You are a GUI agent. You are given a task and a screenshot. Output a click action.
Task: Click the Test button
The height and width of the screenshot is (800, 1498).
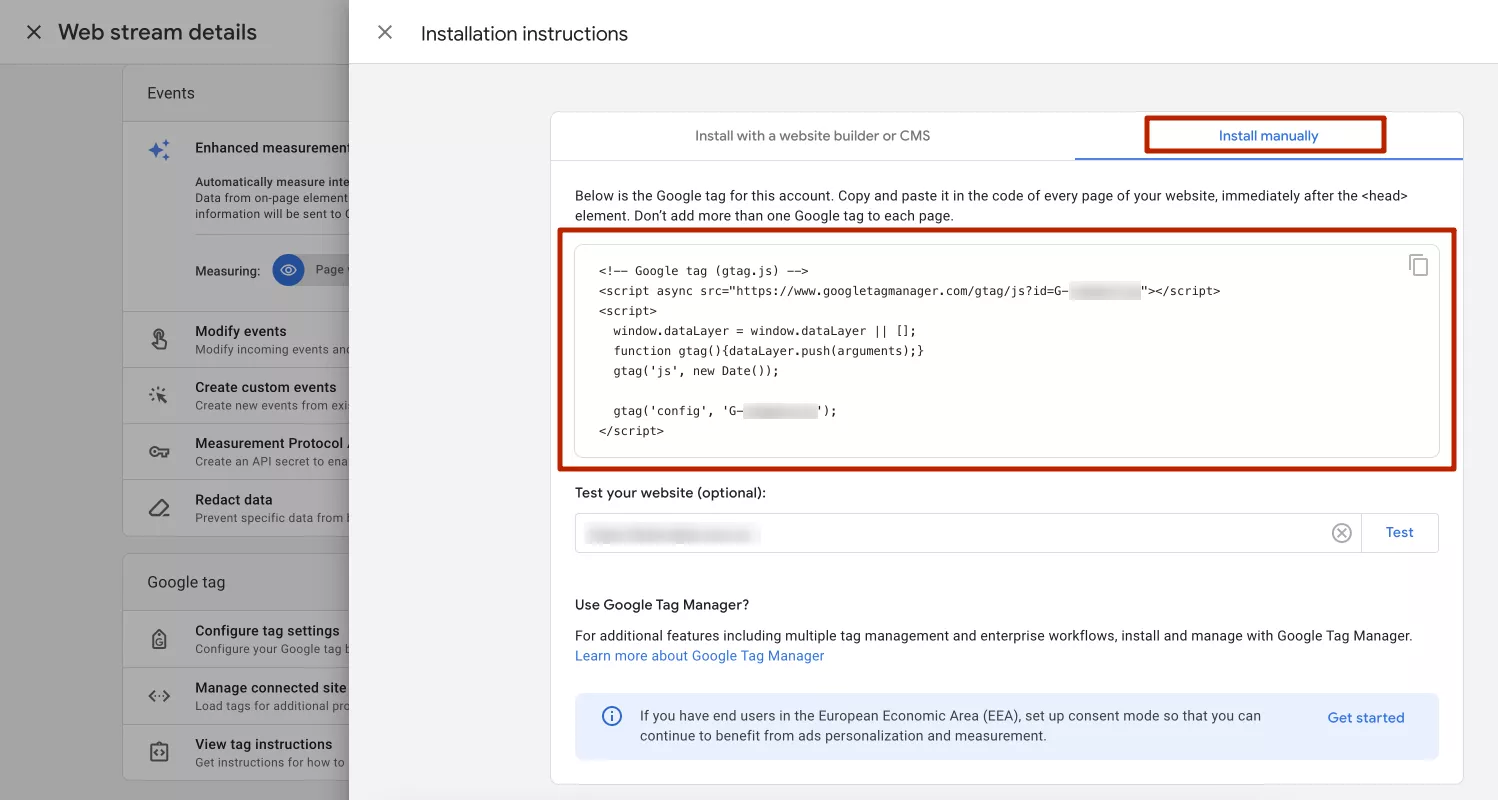pyautogui.click(x=1399, y=533)
